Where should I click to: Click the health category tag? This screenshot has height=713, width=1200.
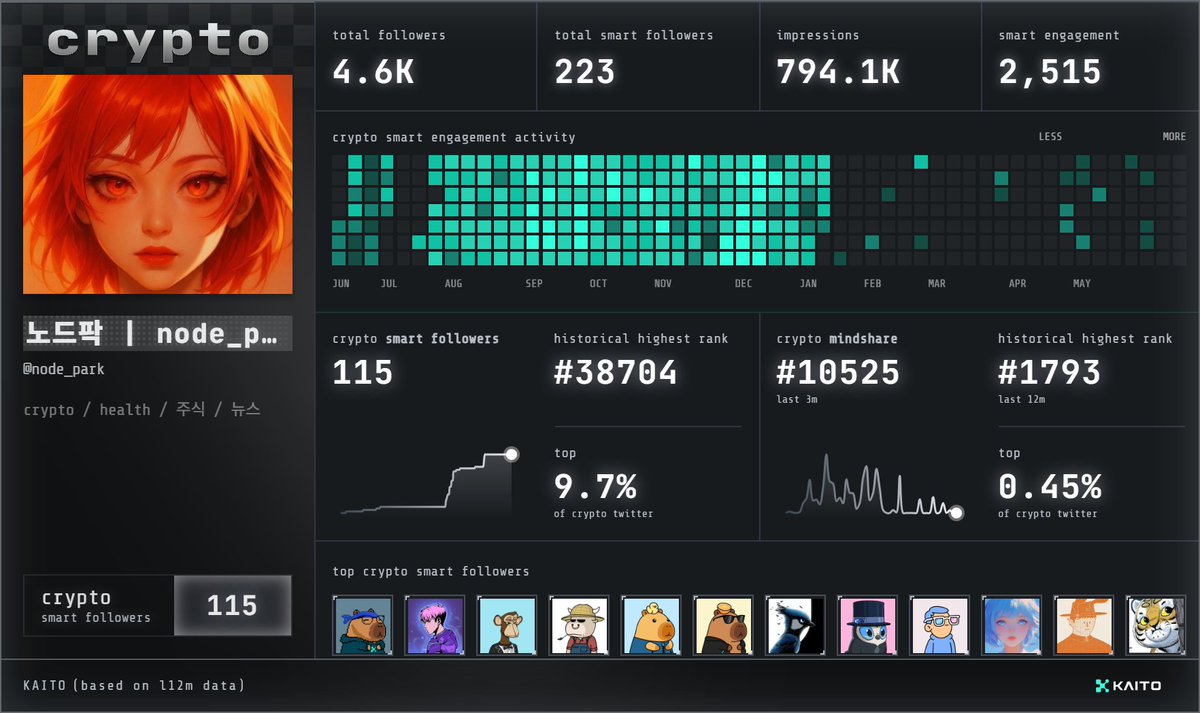[125, 410]
